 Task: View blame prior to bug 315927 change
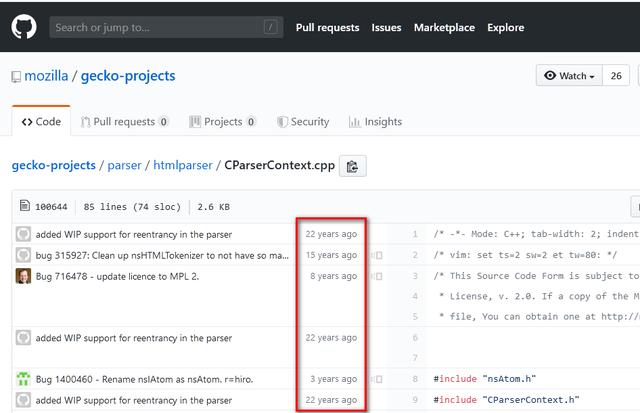377,255
